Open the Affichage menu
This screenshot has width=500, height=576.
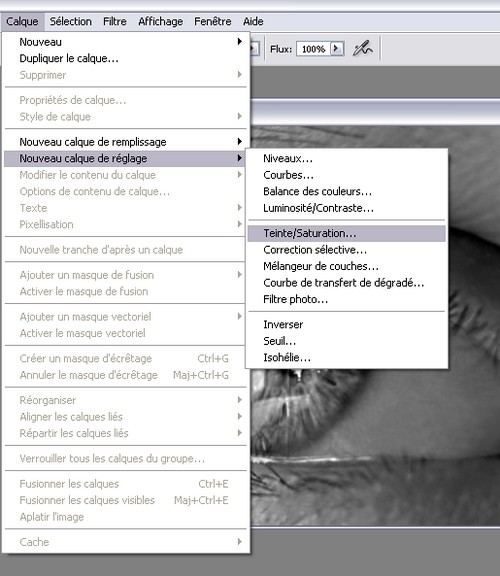click(161, 22)
